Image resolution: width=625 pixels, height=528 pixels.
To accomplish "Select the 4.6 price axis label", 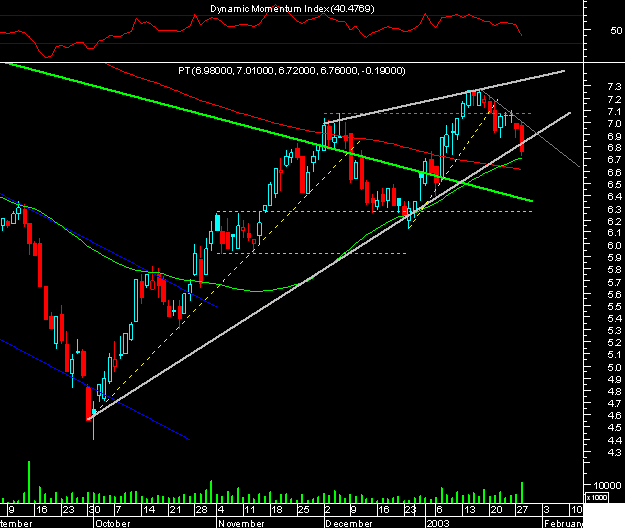I will coord(614,415).
